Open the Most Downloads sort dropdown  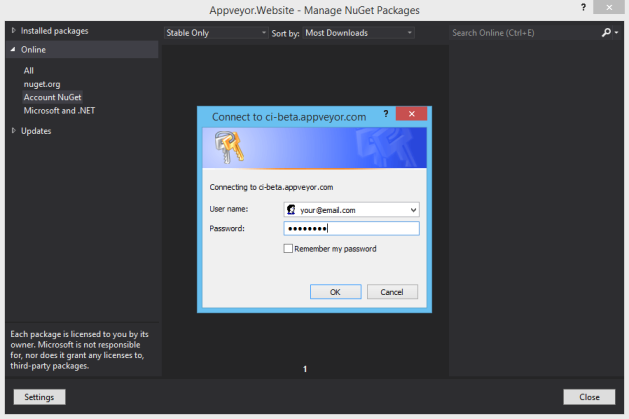tap(358, 33)
